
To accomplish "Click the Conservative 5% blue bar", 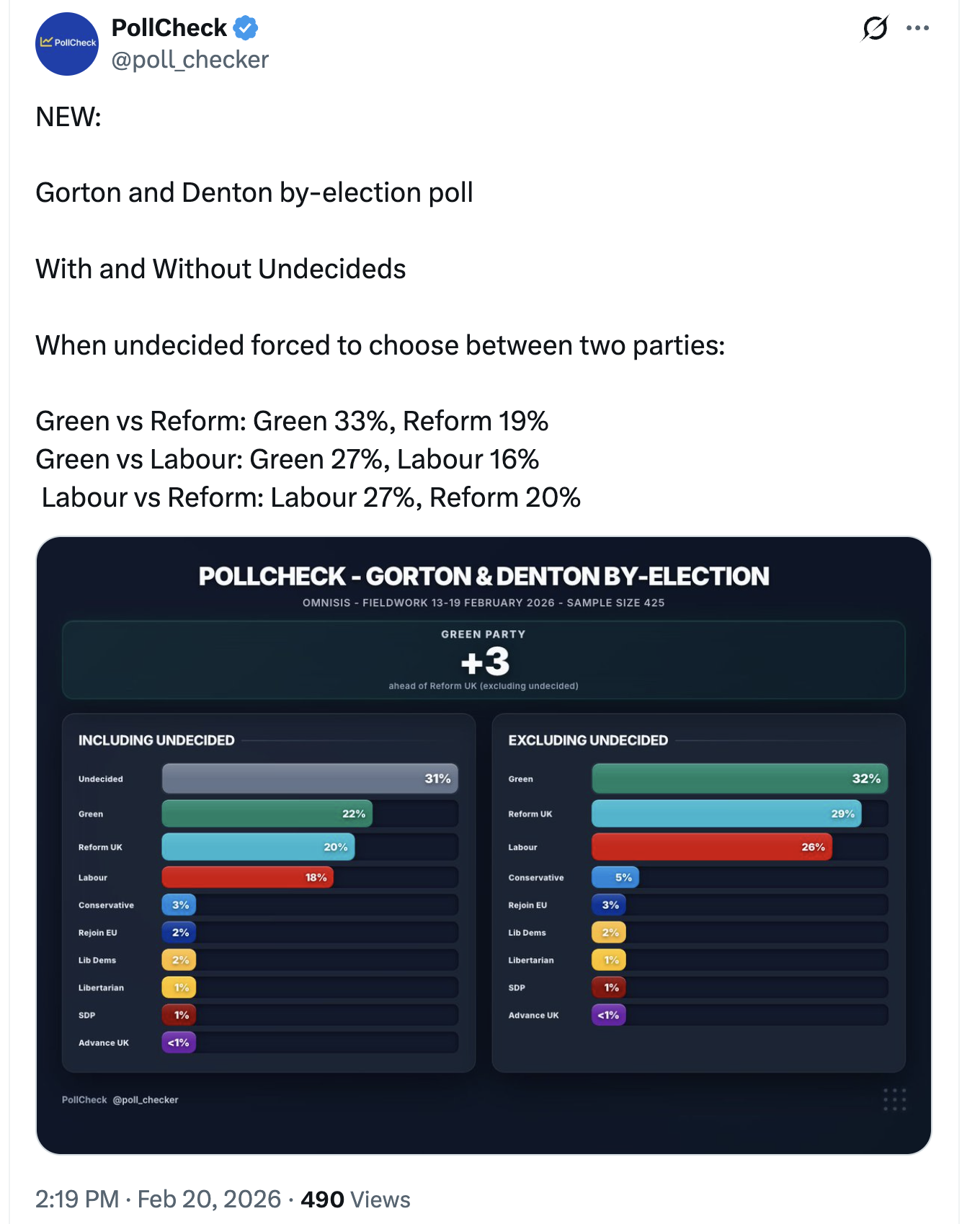I will (x=615, y=877).
